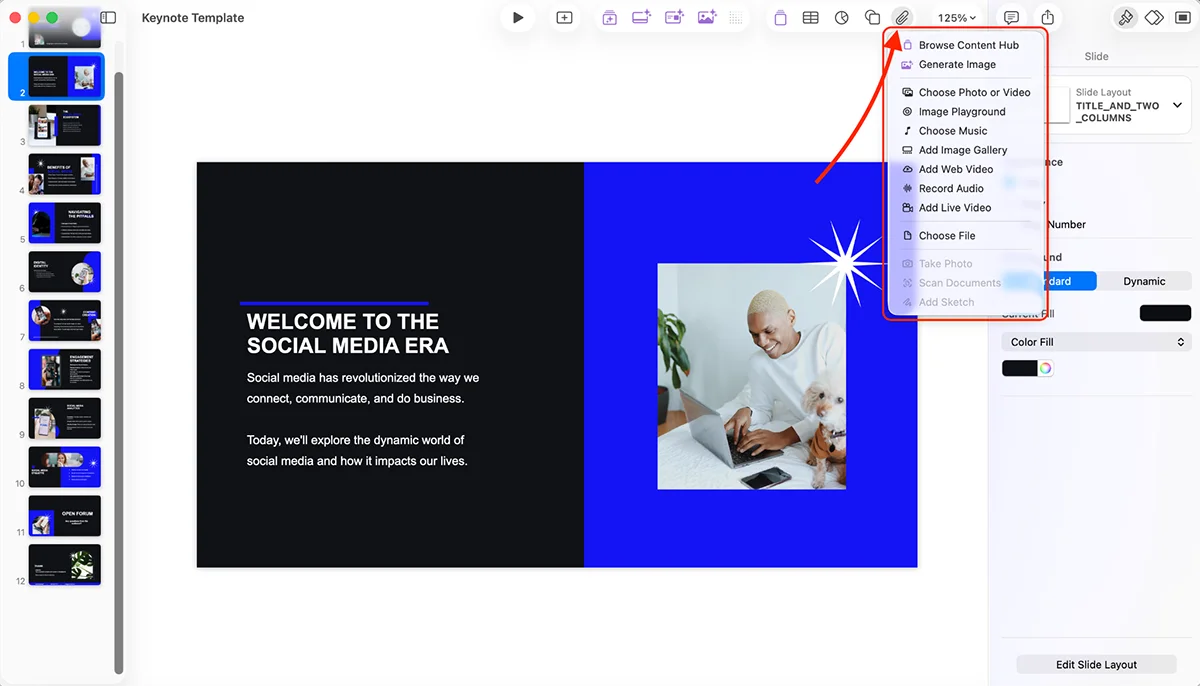Click the purple generate slide icon
Image resolution: width=1200 pixels, height=686 pixels.
pos(609,18)
